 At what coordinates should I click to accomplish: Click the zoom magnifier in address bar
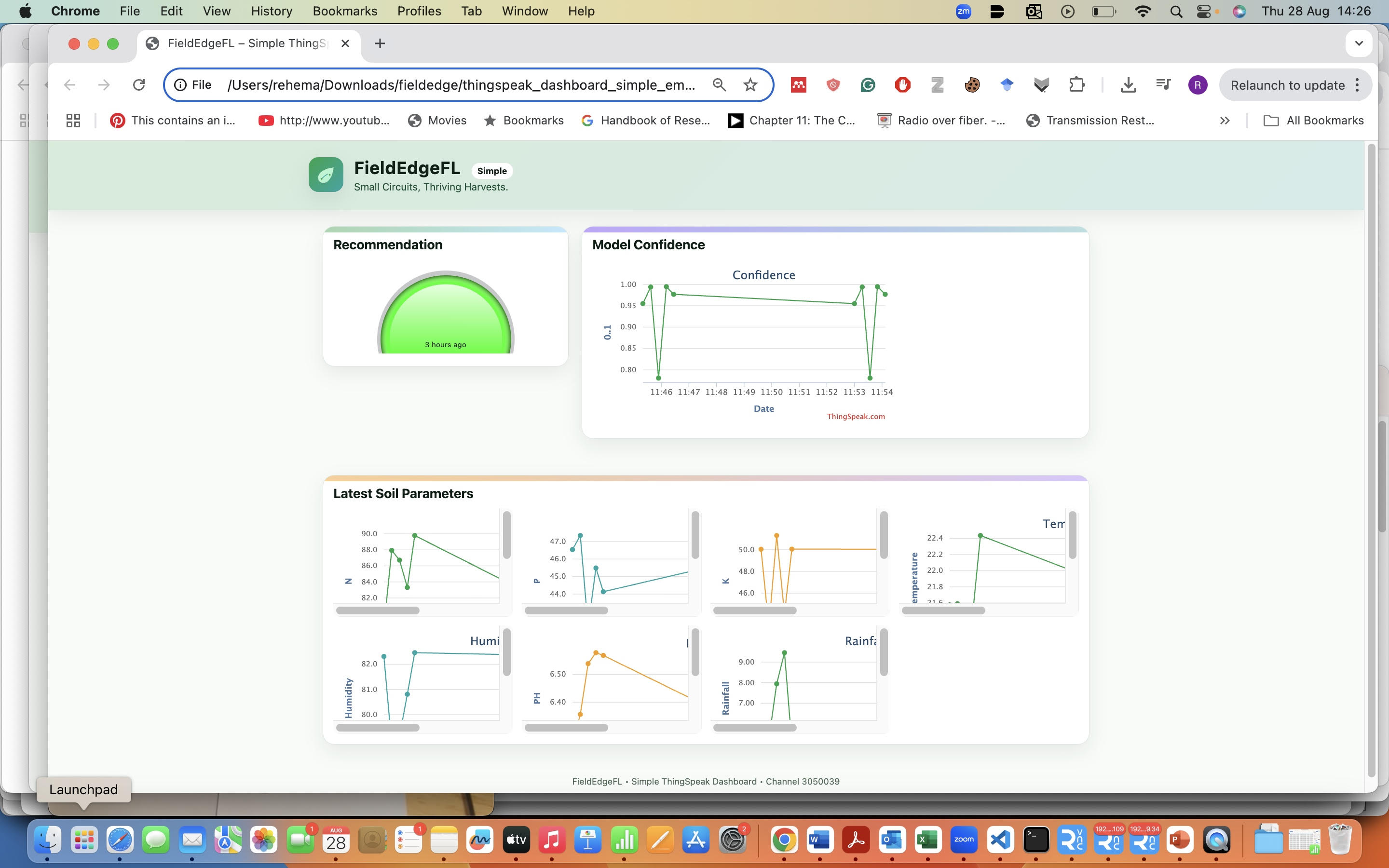719,85
